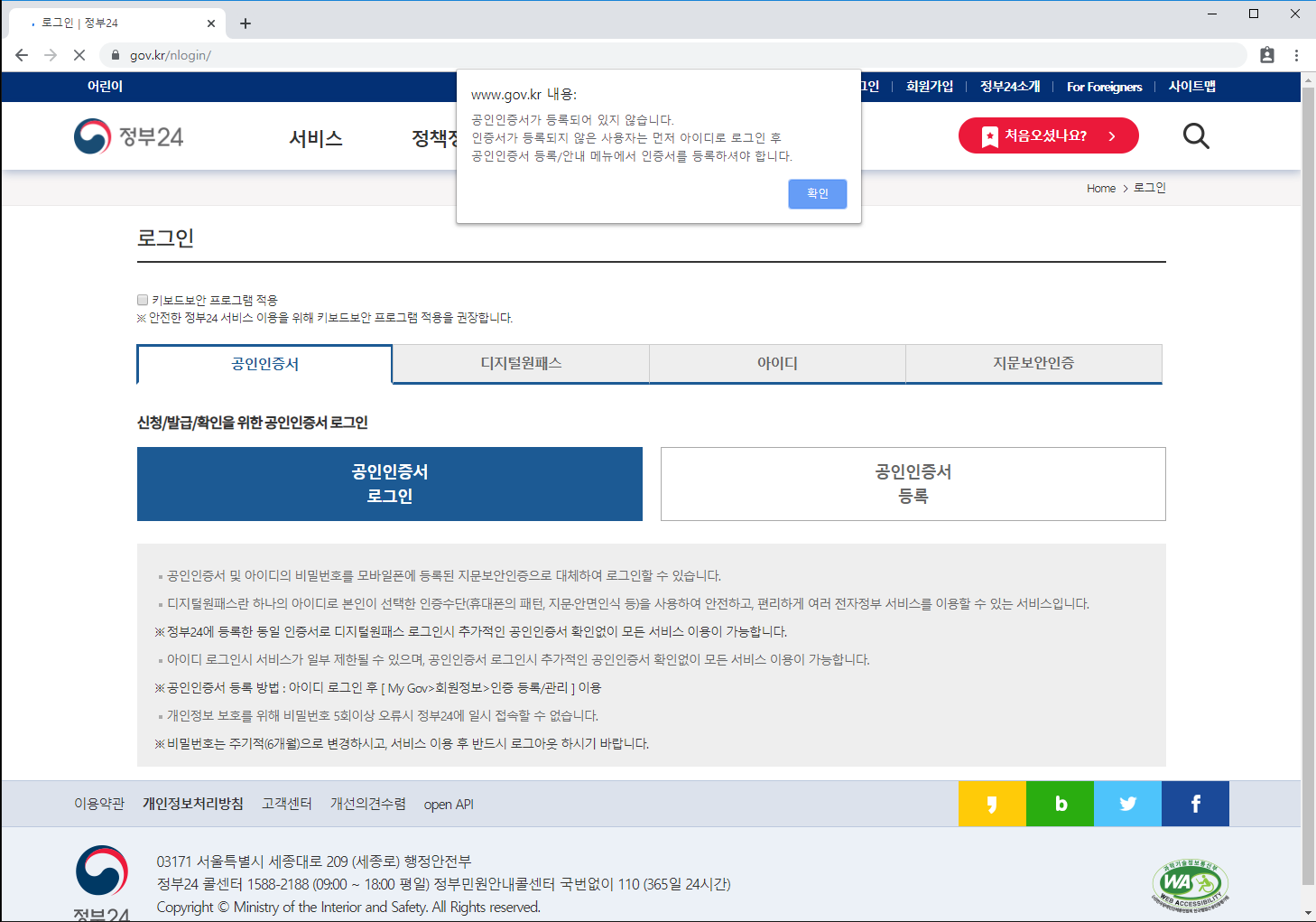Confirm the alert with 확인 button
This screenshot has height=922, width=1316.
(x=818, y=193)
